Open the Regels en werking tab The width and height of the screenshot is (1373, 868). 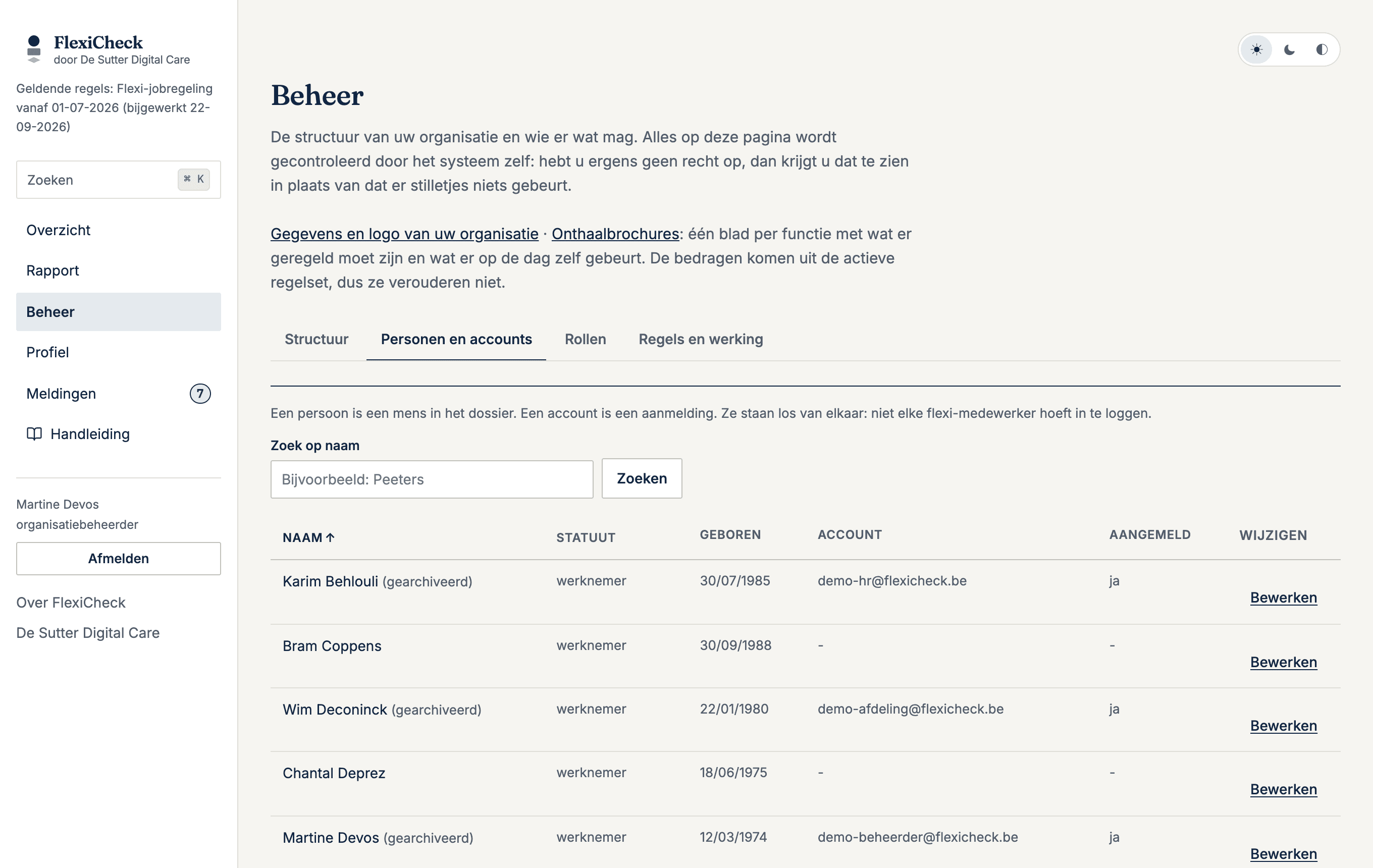[700, 339]
